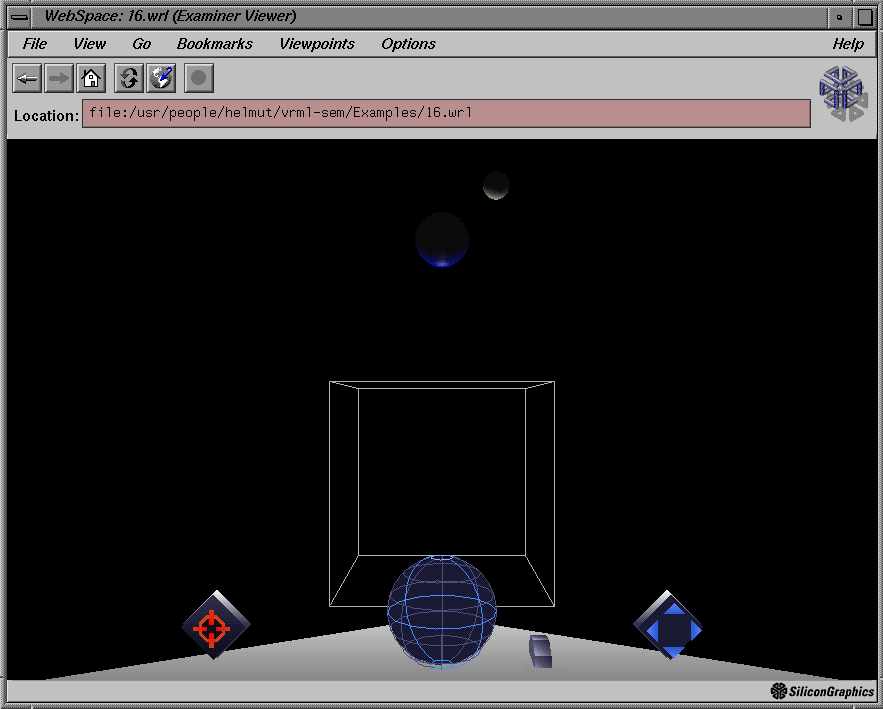This screenshot has height=709, width=883.
Task: Open the Help menu
Action: (x=848, y=44)
